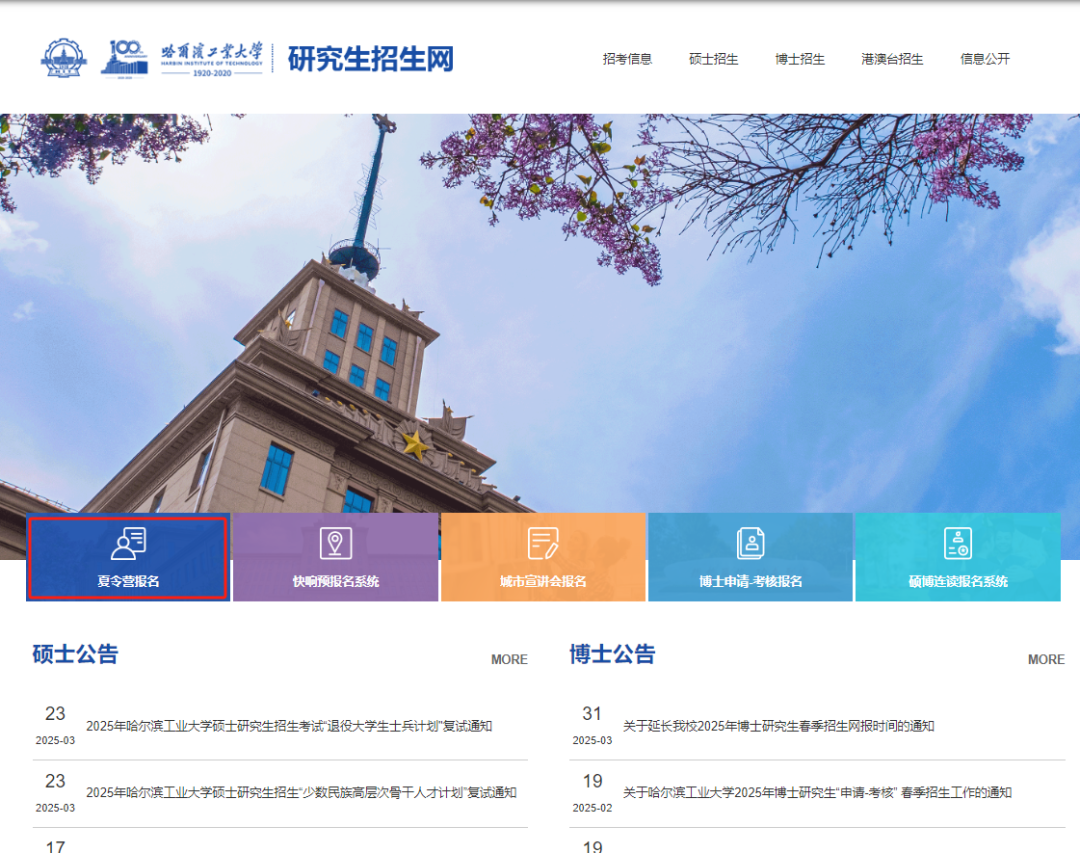Click the 100th anniversary logo
This screenshot has height=853, width=1080.
tap(125, 59)
